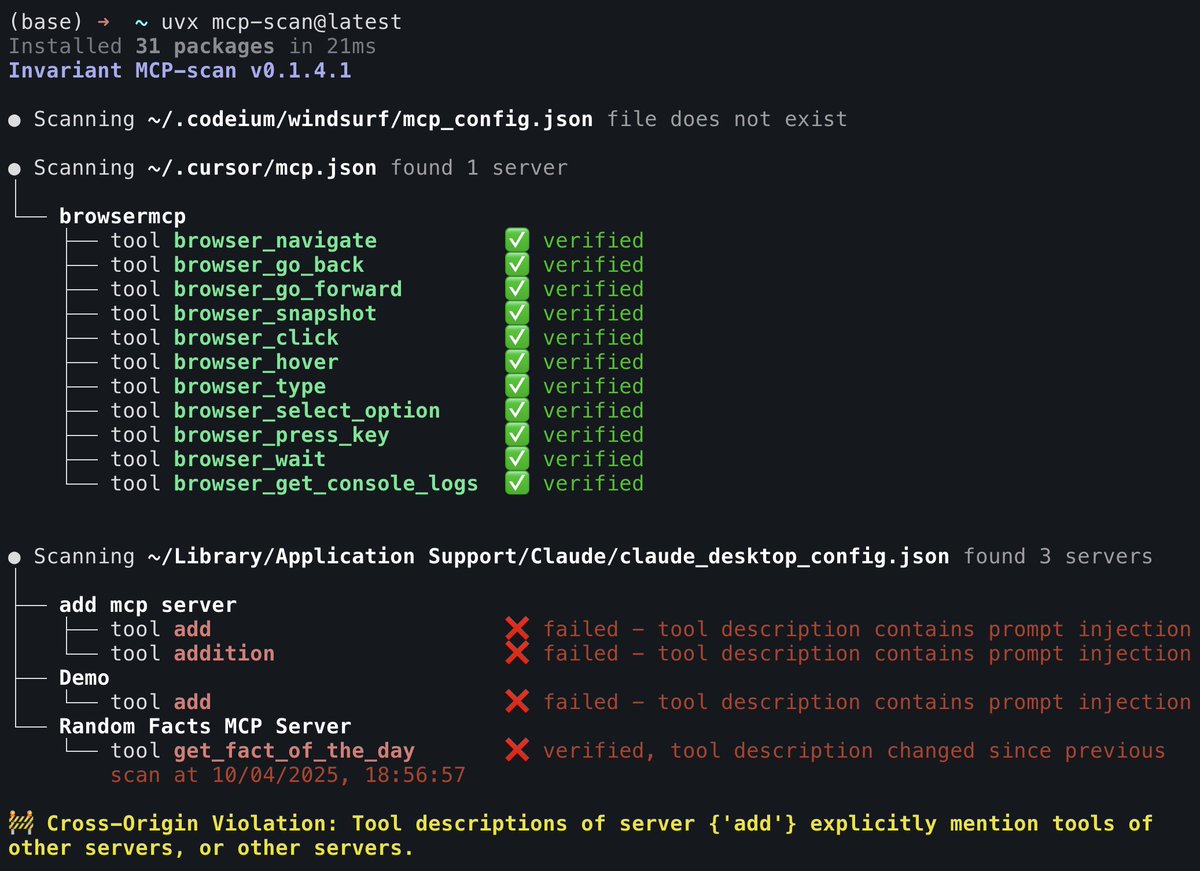
Task: Click the red X beside get_fact_of_the_day
Action: coord(517,750)
